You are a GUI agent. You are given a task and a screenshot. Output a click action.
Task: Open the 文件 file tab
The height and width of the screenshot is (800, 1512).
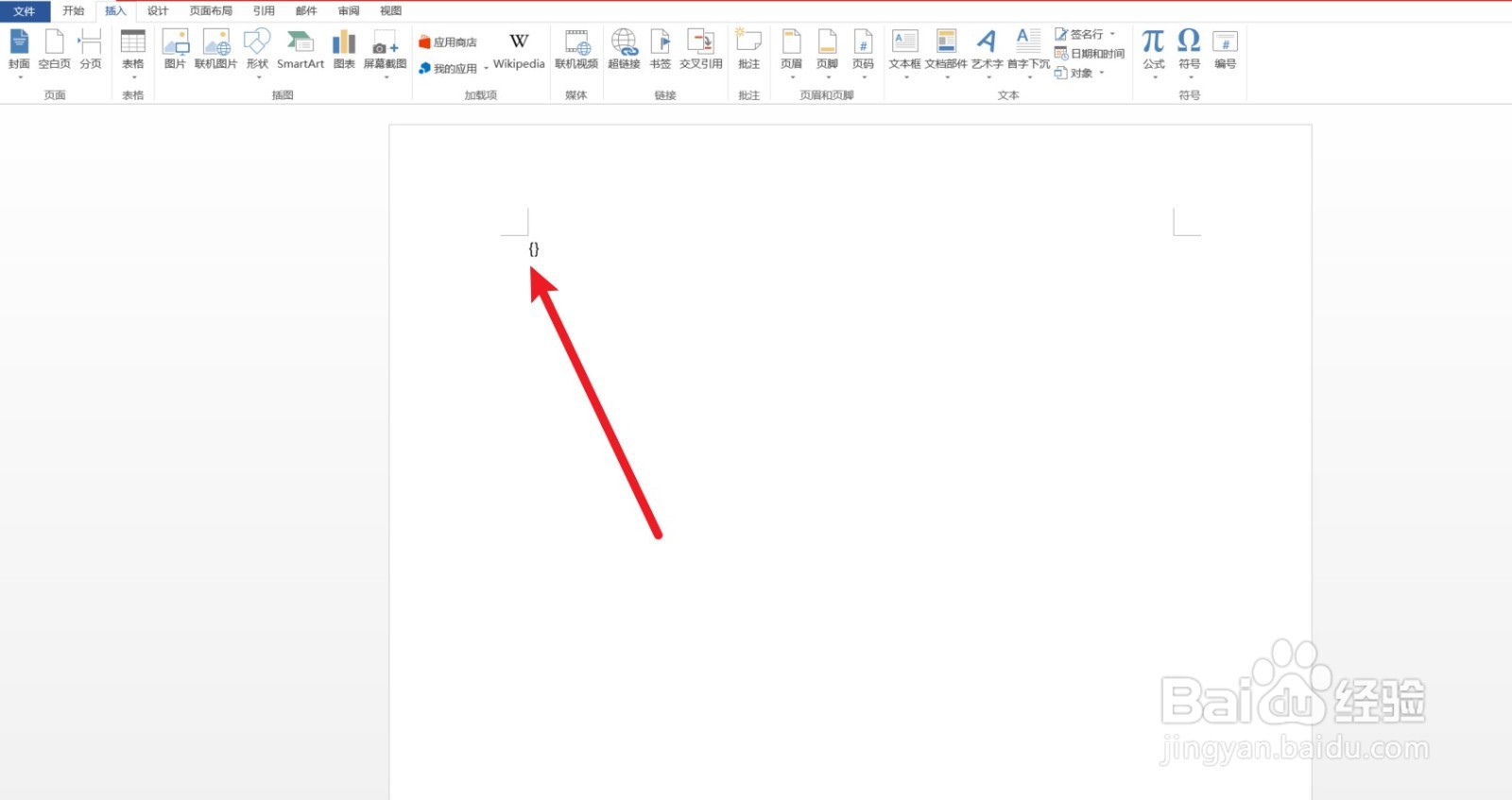pos(25,11)
